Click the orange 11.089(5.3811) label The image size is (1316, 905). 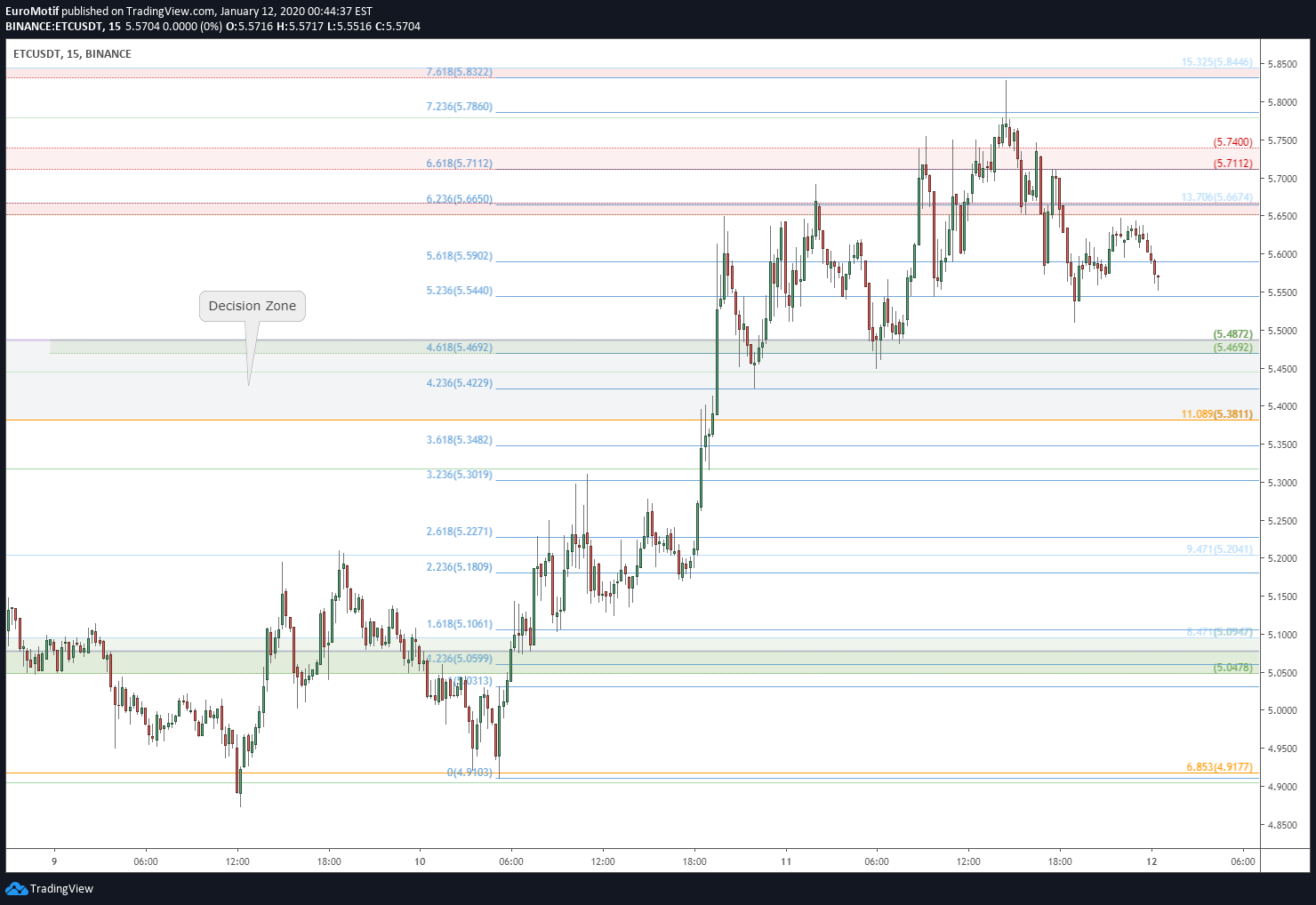click(x=1217, y=414)
